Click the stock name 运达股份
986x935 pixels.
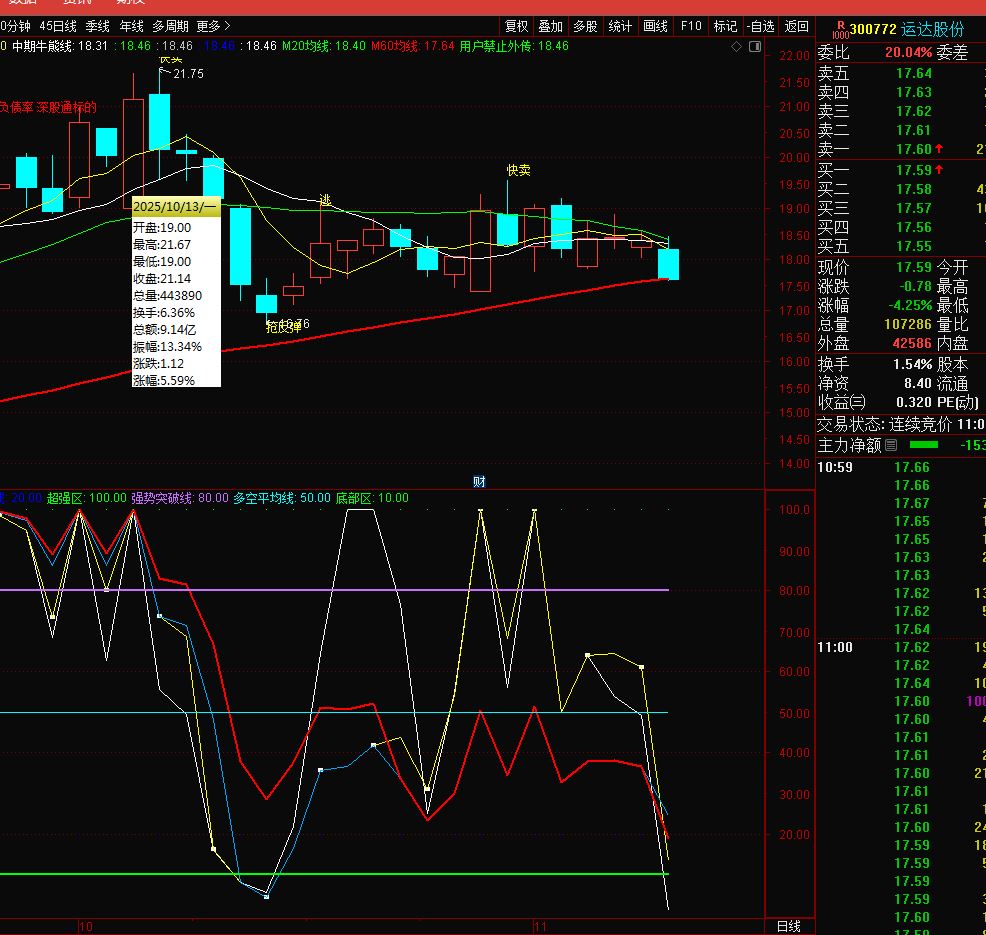(933, 30)
